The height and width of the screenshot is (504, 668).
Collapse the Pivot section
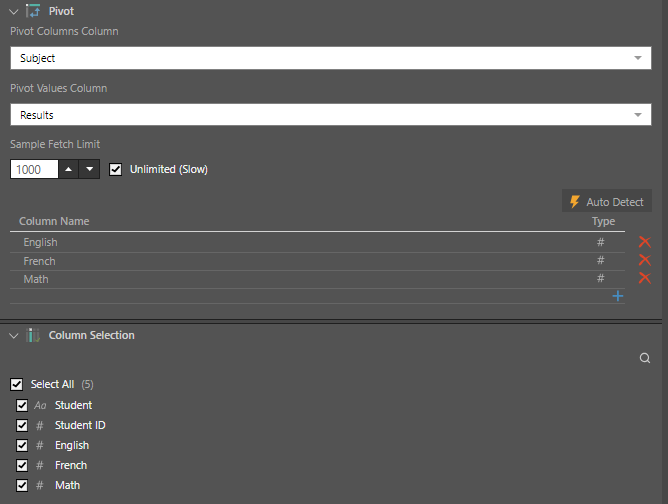tap(13, 11)
